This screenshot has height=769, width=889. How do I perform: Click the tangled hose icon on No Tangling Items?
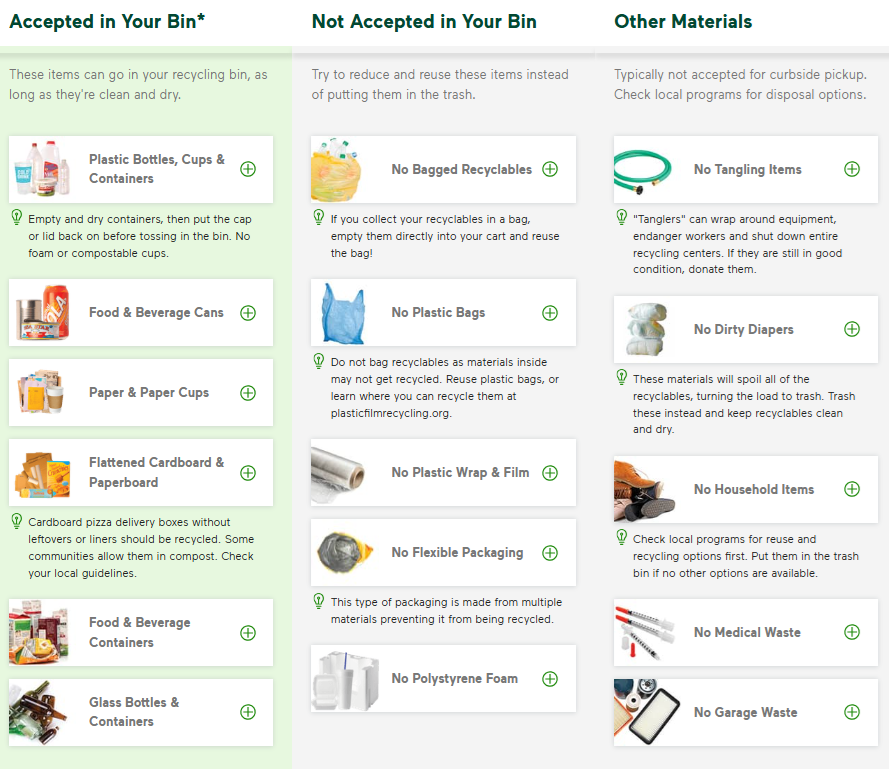(x=643, y=169)
